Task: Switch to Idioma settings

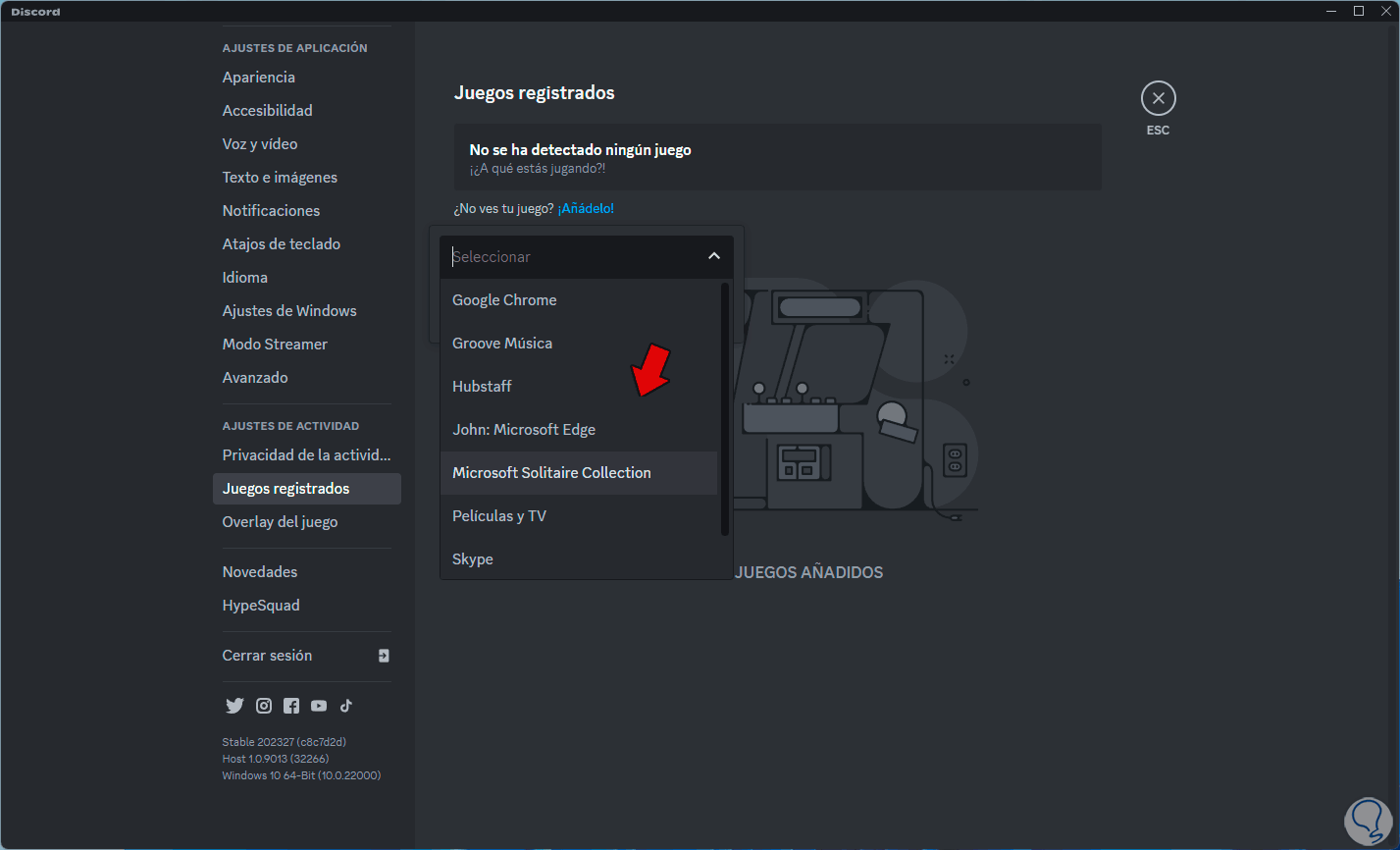Action: point(307,278)
